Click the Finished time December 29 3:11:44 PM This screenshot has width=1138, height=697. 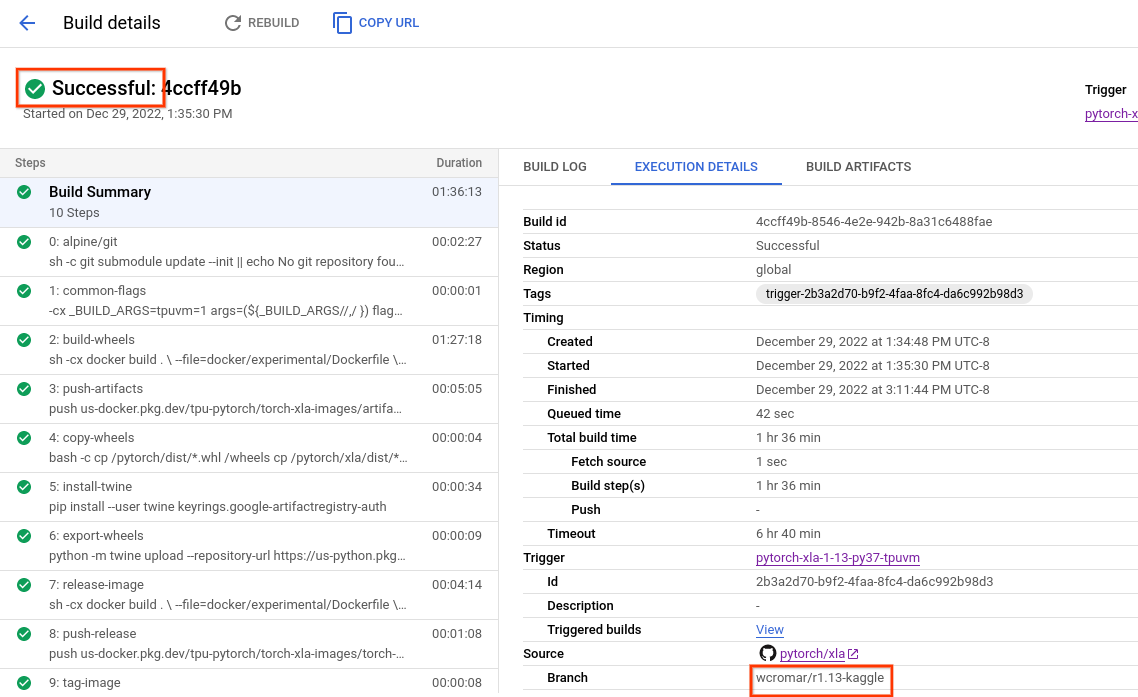[x=872, y=390]
